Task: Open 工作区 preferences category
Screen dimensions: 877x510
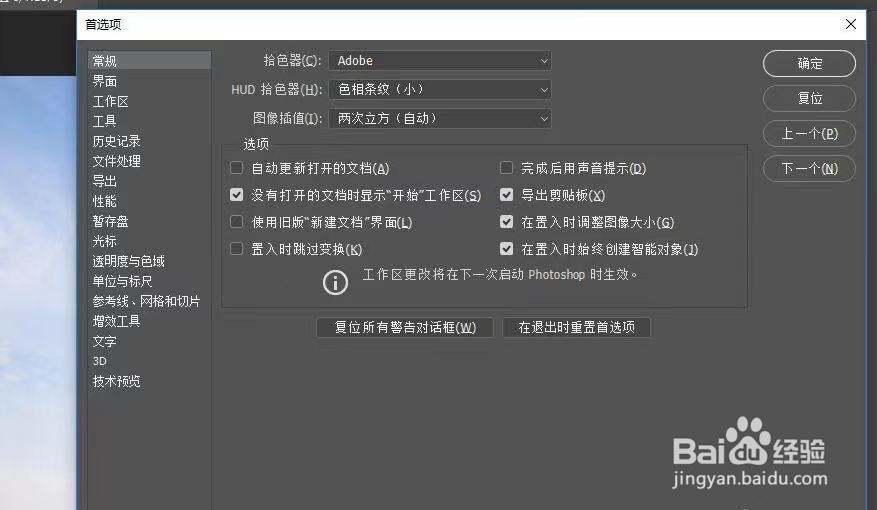Action: click(x=110, y=101)
